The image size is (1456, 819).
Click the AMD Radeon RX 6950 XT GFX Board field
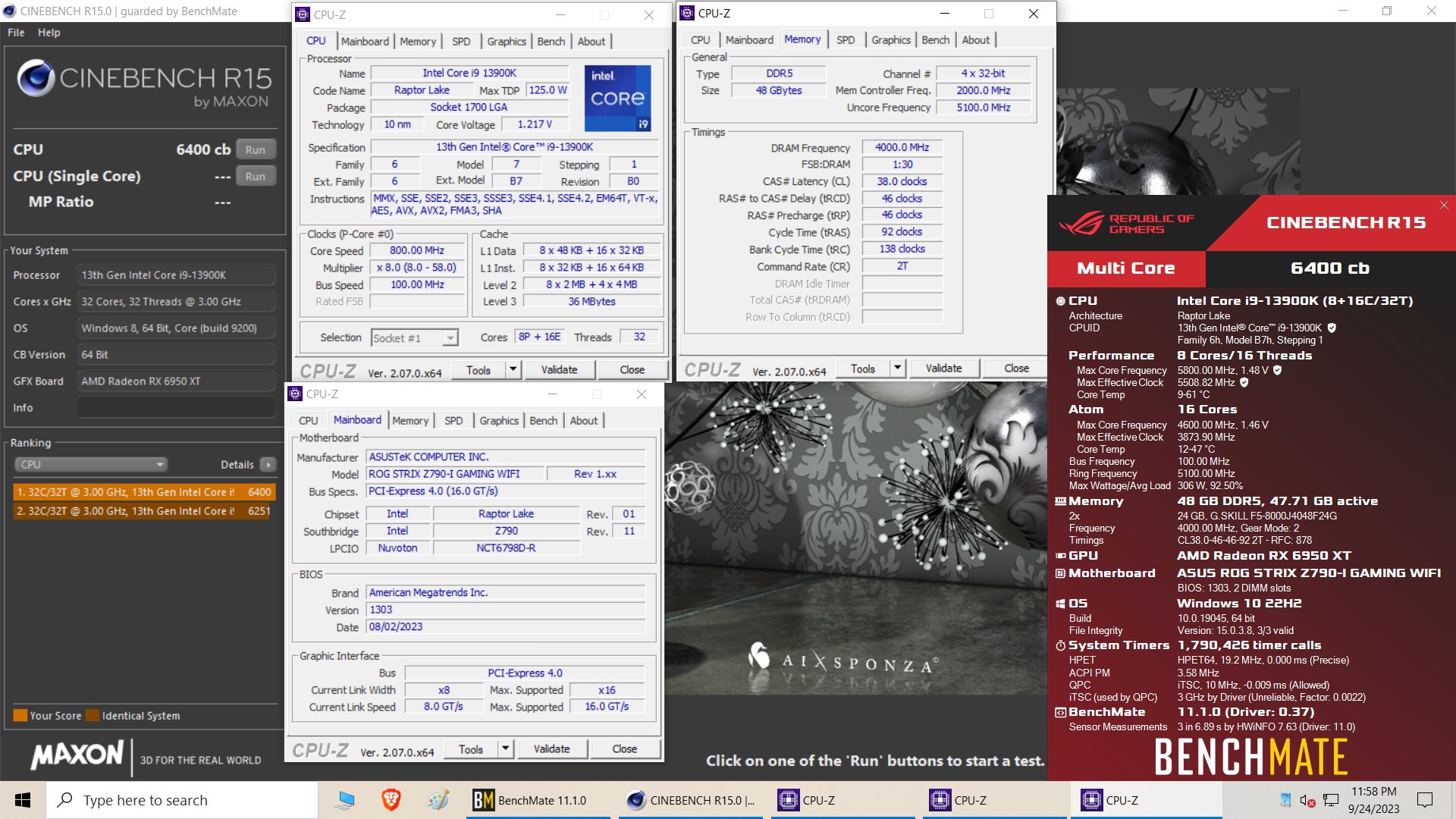click(x=175, y=381)
